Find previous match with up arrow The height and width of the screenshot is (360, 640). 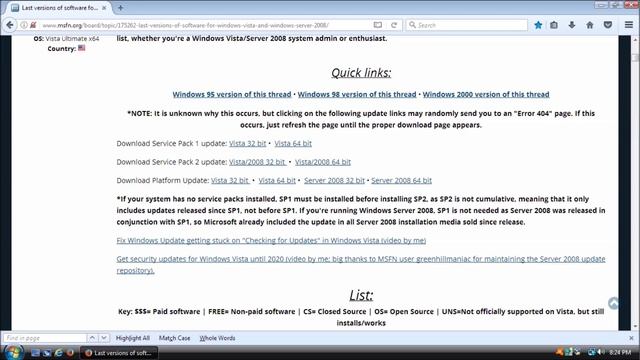point(92,338)
